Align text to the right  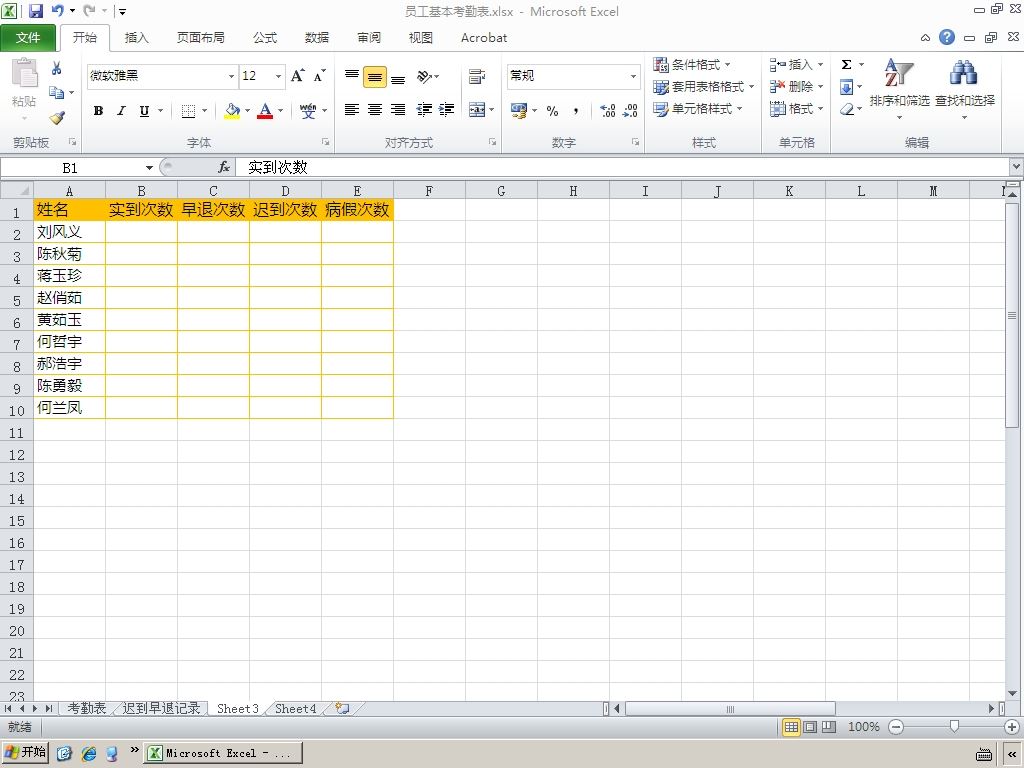[x=398, y=110]
